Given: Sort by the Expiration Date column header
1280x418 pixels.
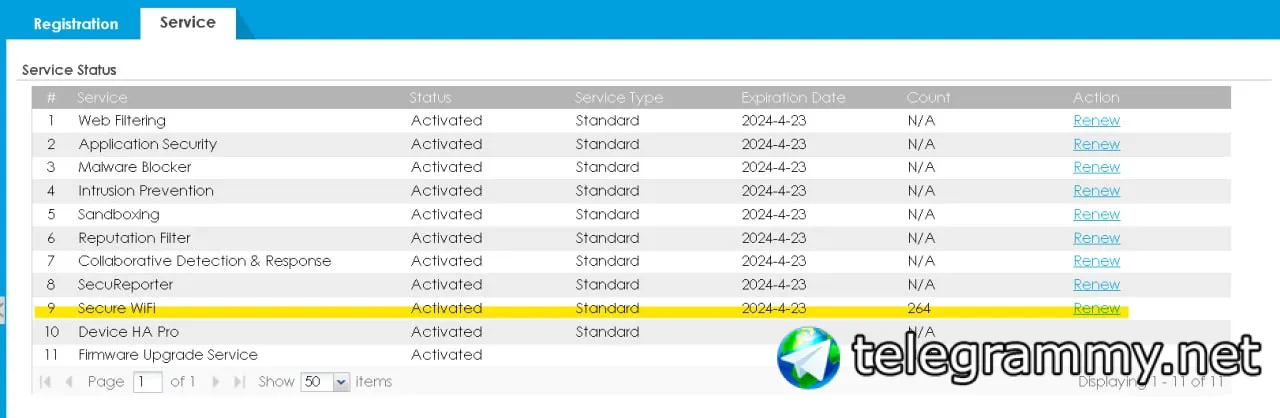Looking at the screenshot, I should click(793, 98).
